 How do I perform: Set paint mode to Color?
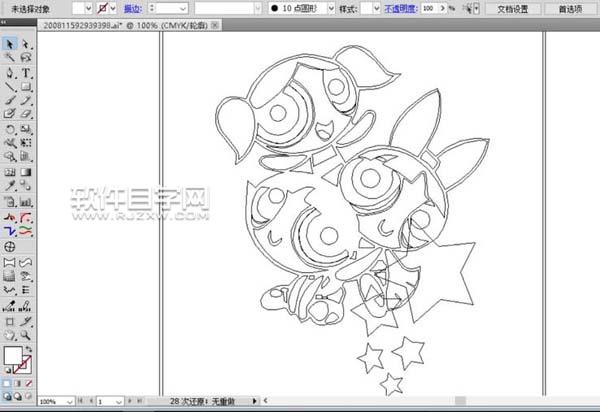7,383
